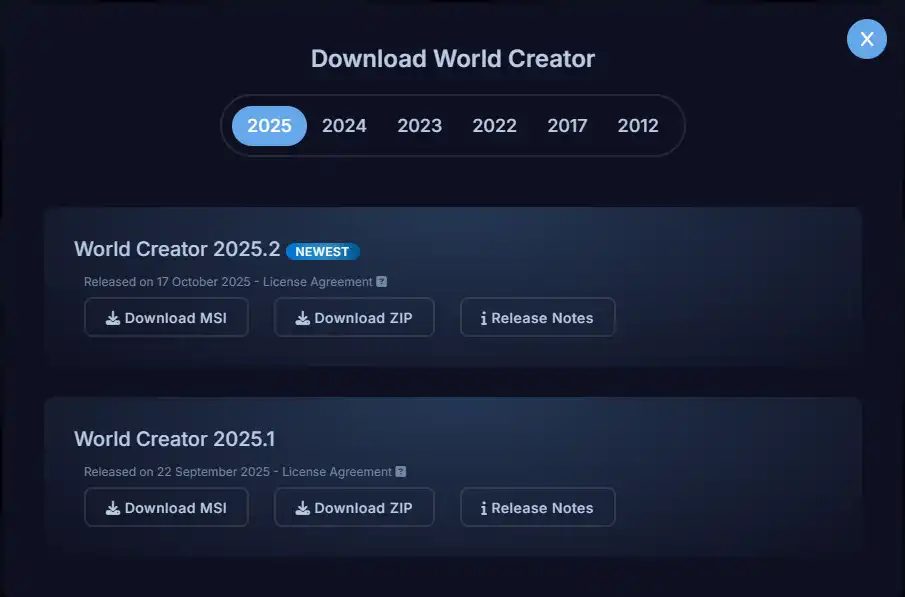Click help icon beside 17 October License Agreement
This screenshot has height=597, width=905.
pos(382,282)
